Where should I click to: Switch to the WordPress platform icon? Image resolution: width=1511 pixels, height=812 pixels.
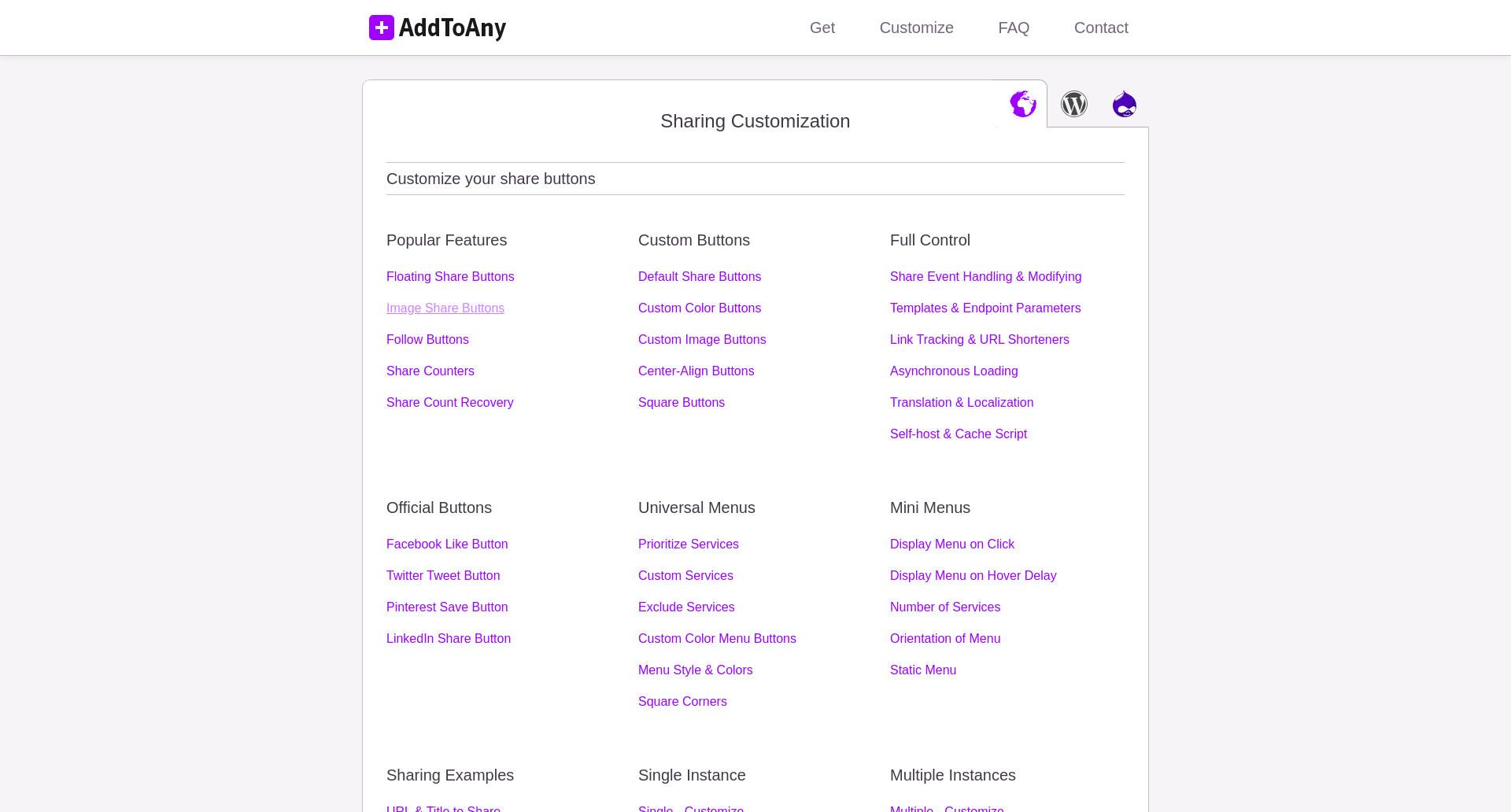pyautogui.click(x=1074, y=104)
